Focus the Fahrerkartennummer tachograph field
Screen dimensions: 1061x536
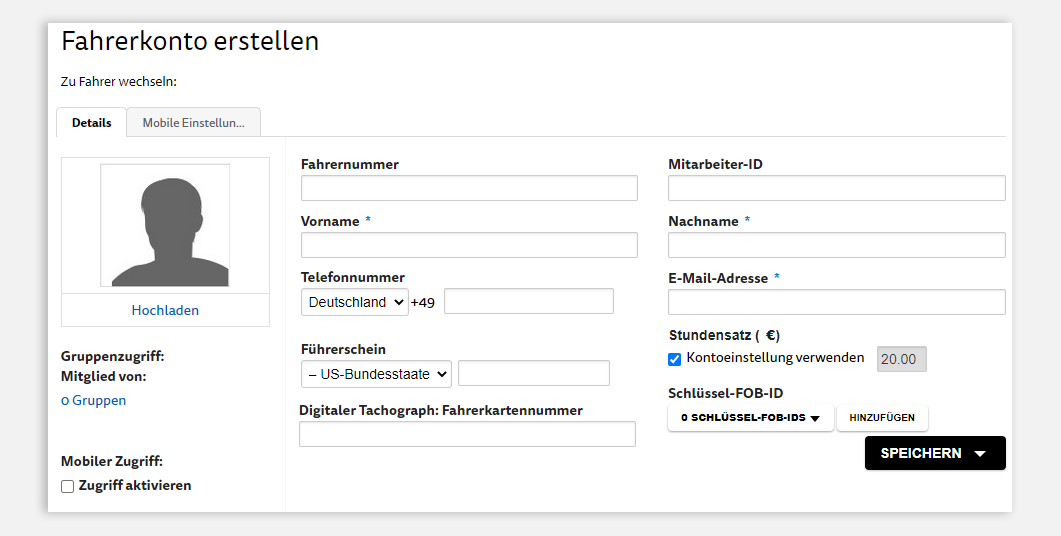[468, 434]
